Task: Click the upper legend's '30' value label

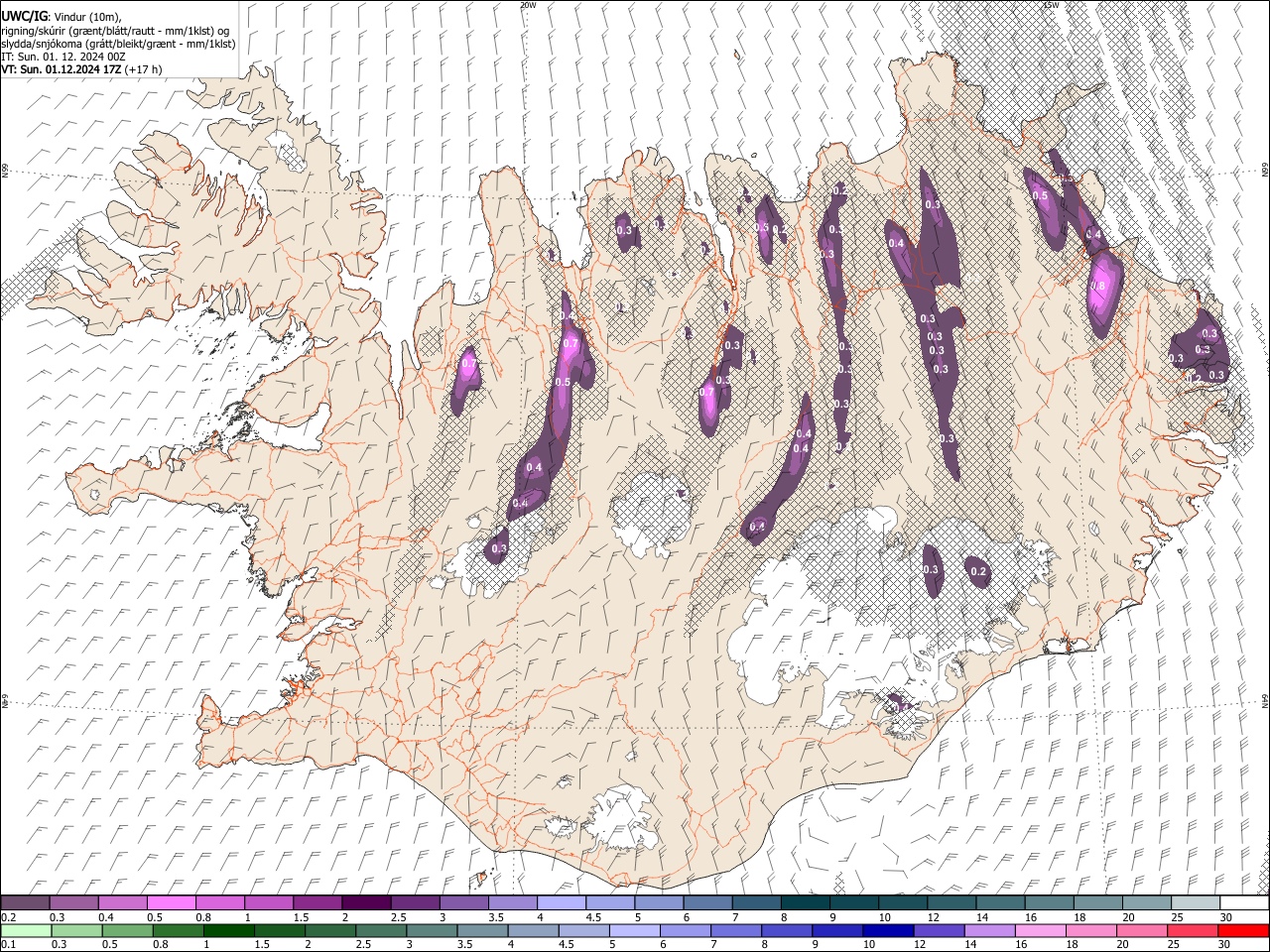Action: point(1225,917)
